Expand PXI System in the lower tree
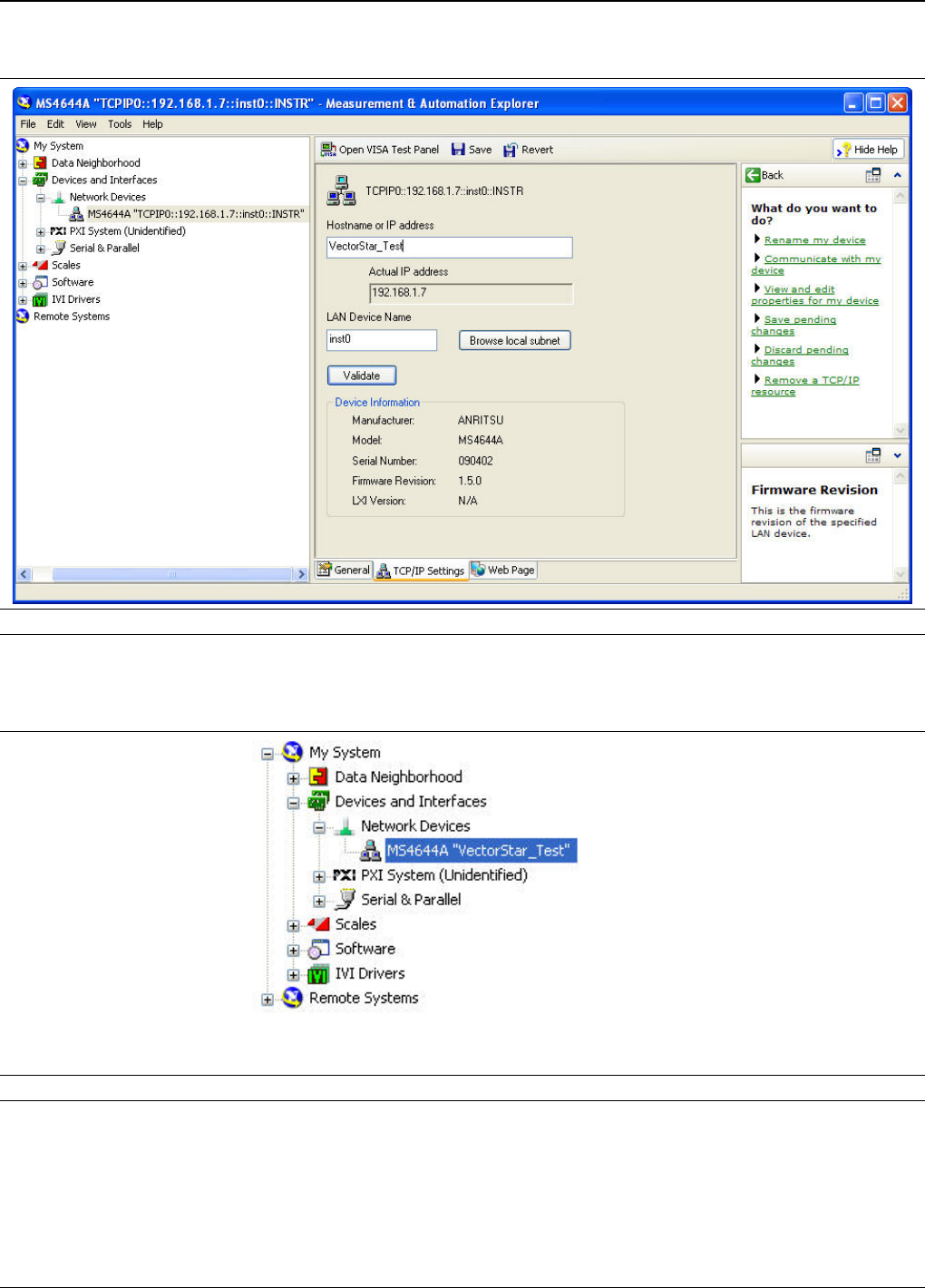This screenshot has width=925, height=1288. pos(319,877)
